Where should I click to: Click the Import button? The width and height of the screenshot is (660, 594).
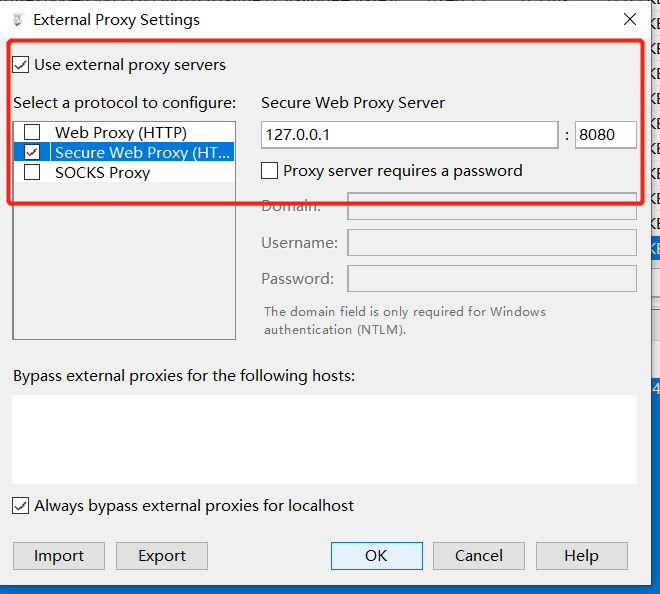[x=59, y=556]
